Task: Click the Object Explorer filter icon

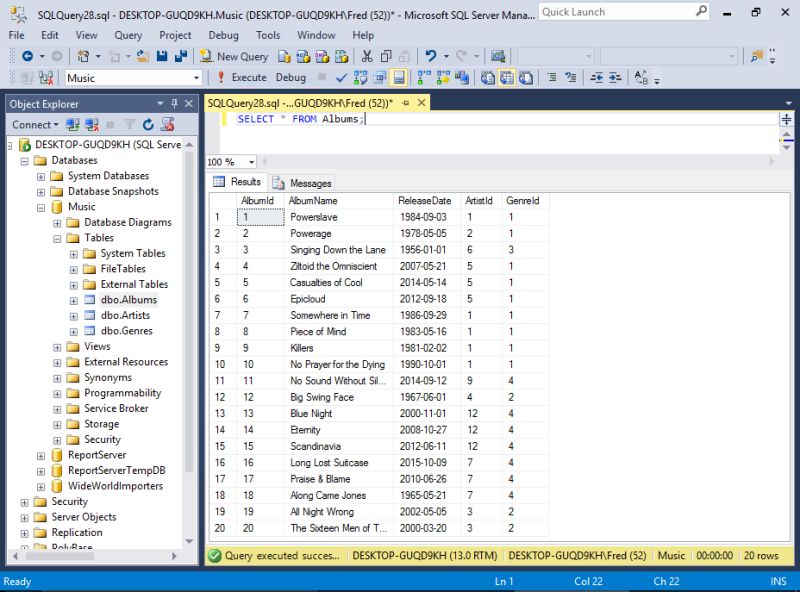Action: (x=129, y=125)
